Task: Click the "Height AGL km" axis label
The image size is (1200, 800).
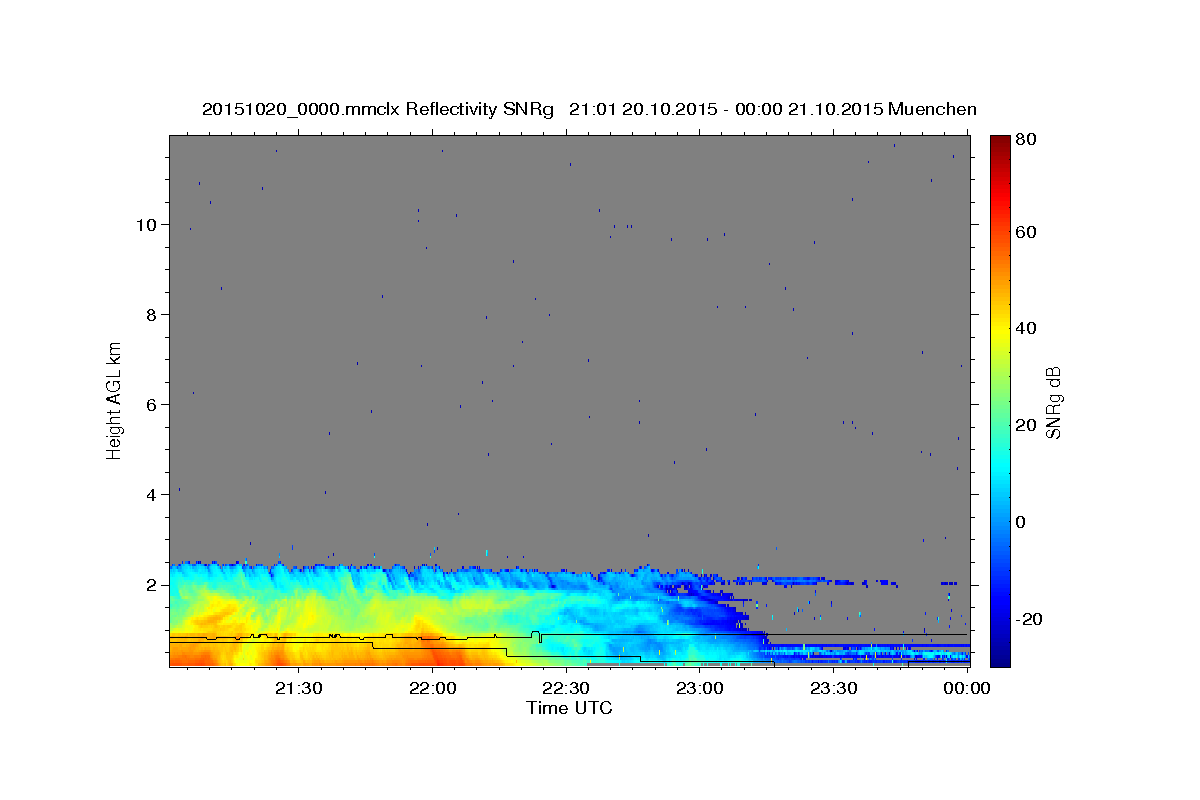Action: pos(114,400)
